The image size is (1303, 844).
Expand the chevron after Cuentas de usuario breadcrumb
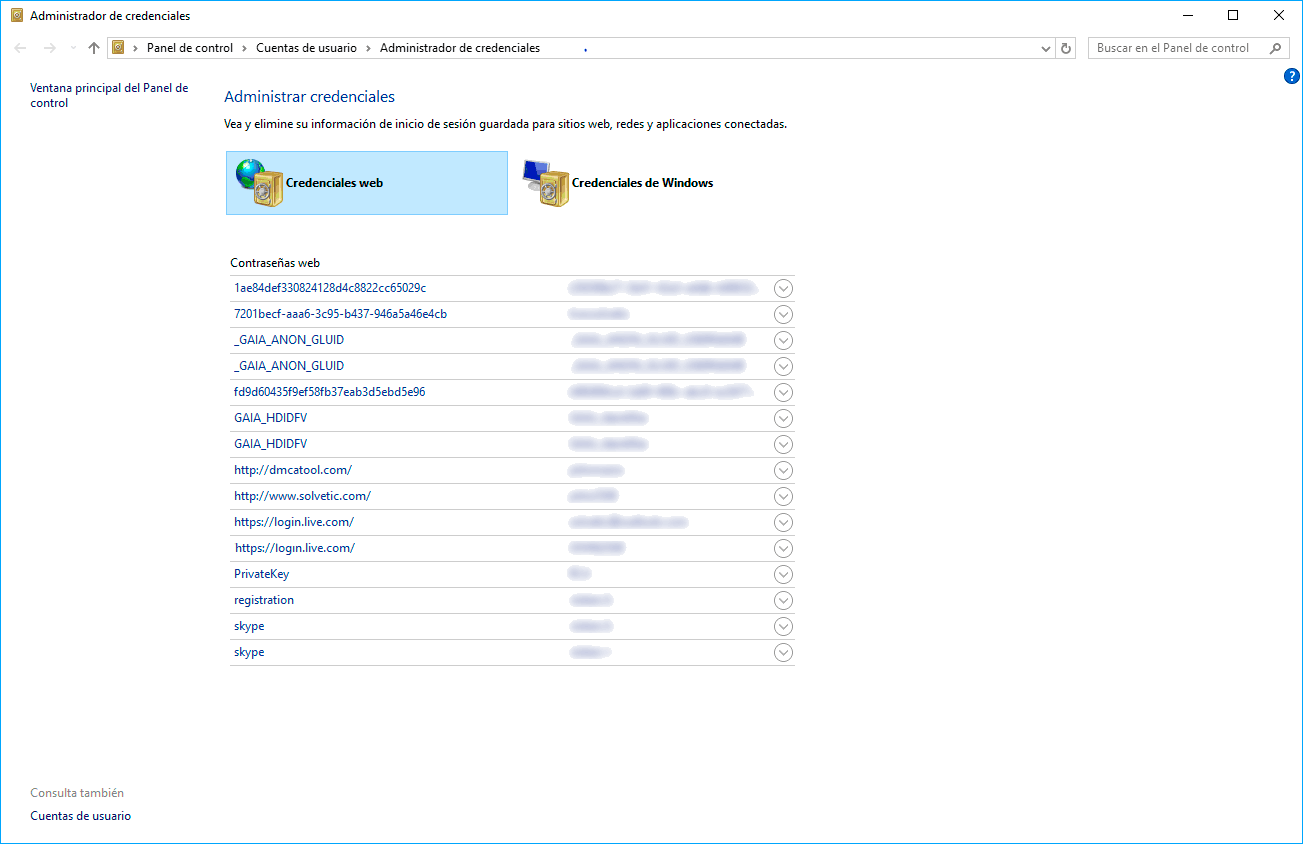[369, 48]
